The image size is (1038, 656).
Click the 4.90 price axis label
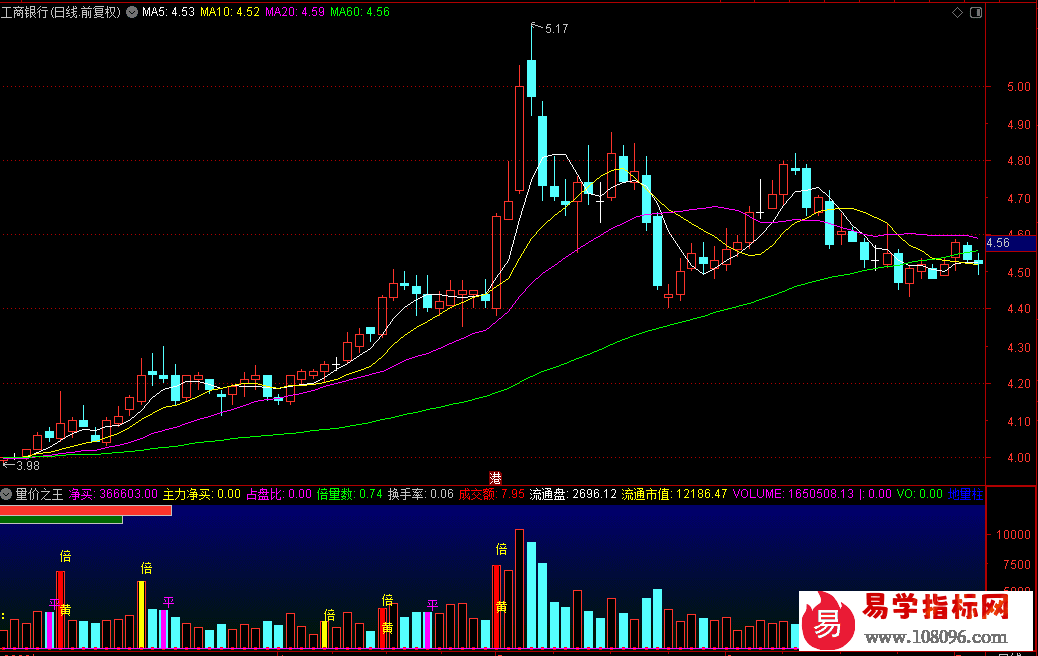pos(1018,124)
